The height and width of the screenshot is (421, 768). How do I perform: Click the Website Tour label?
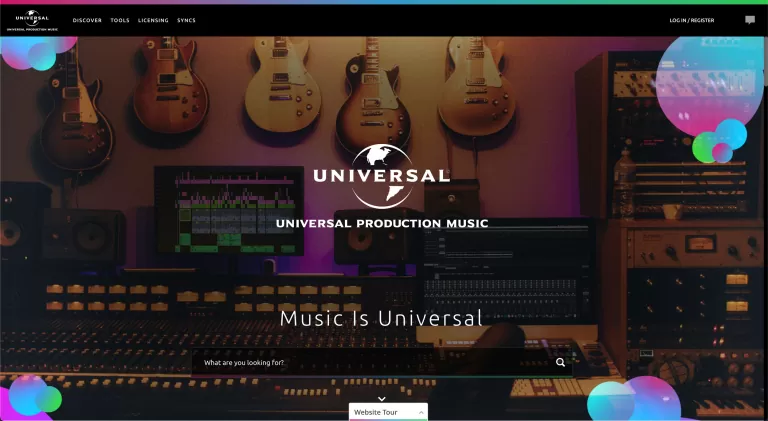[x=376, y=412]
